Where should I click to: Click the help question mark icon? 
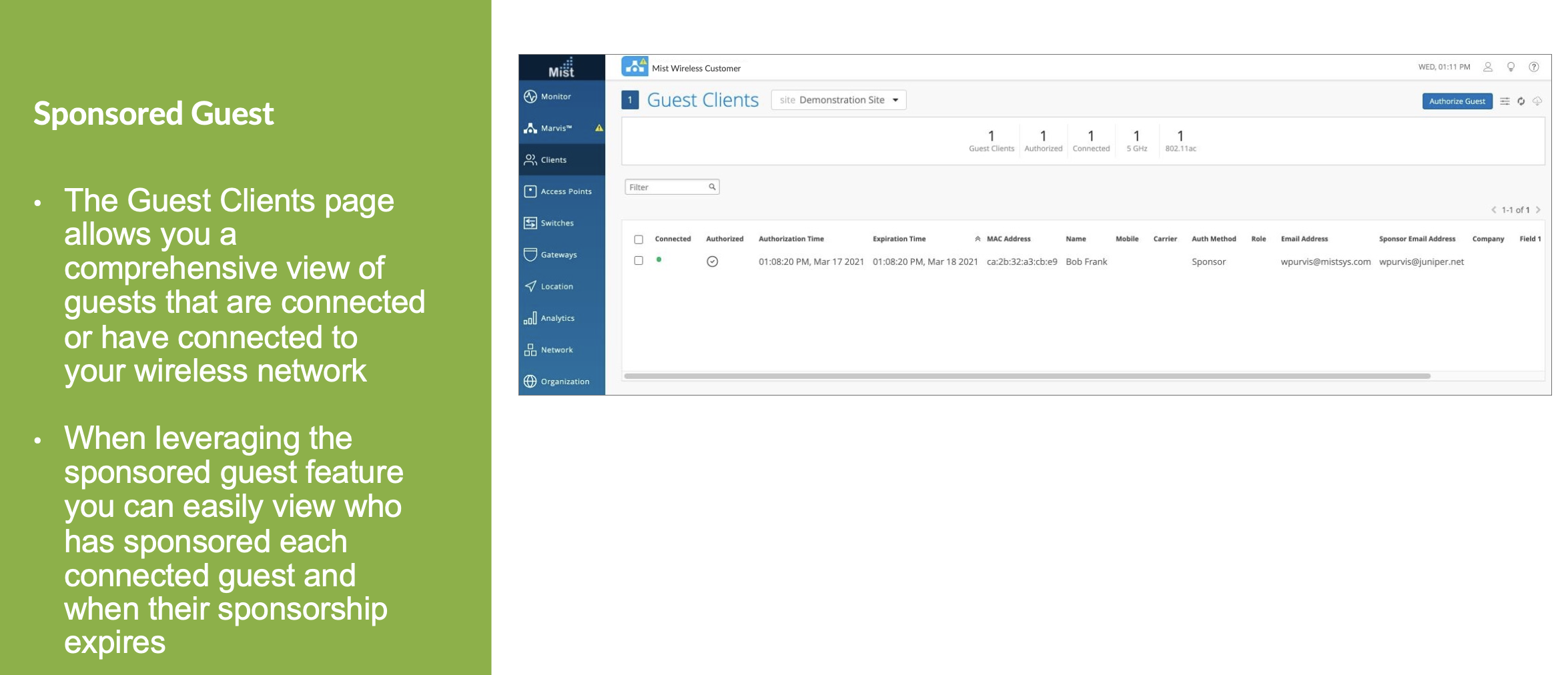click(1534, 67)
